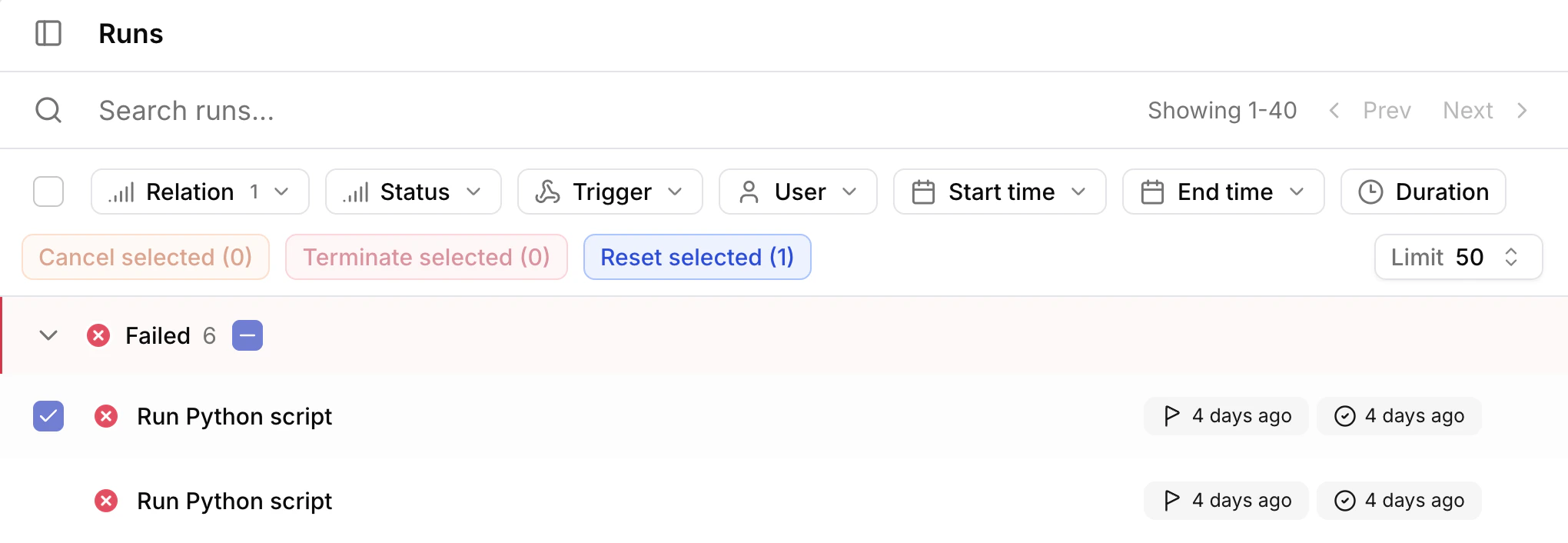Uncheck the first Run Python script checkbox
The height and width of the screenshot is (543, 1568).
(48, 416)
